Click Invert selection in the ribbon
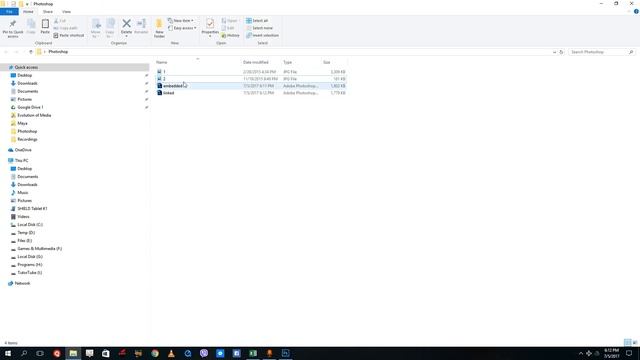Image resolution: width=640 pixels, height=360 pixels. [x=262, y=36]
